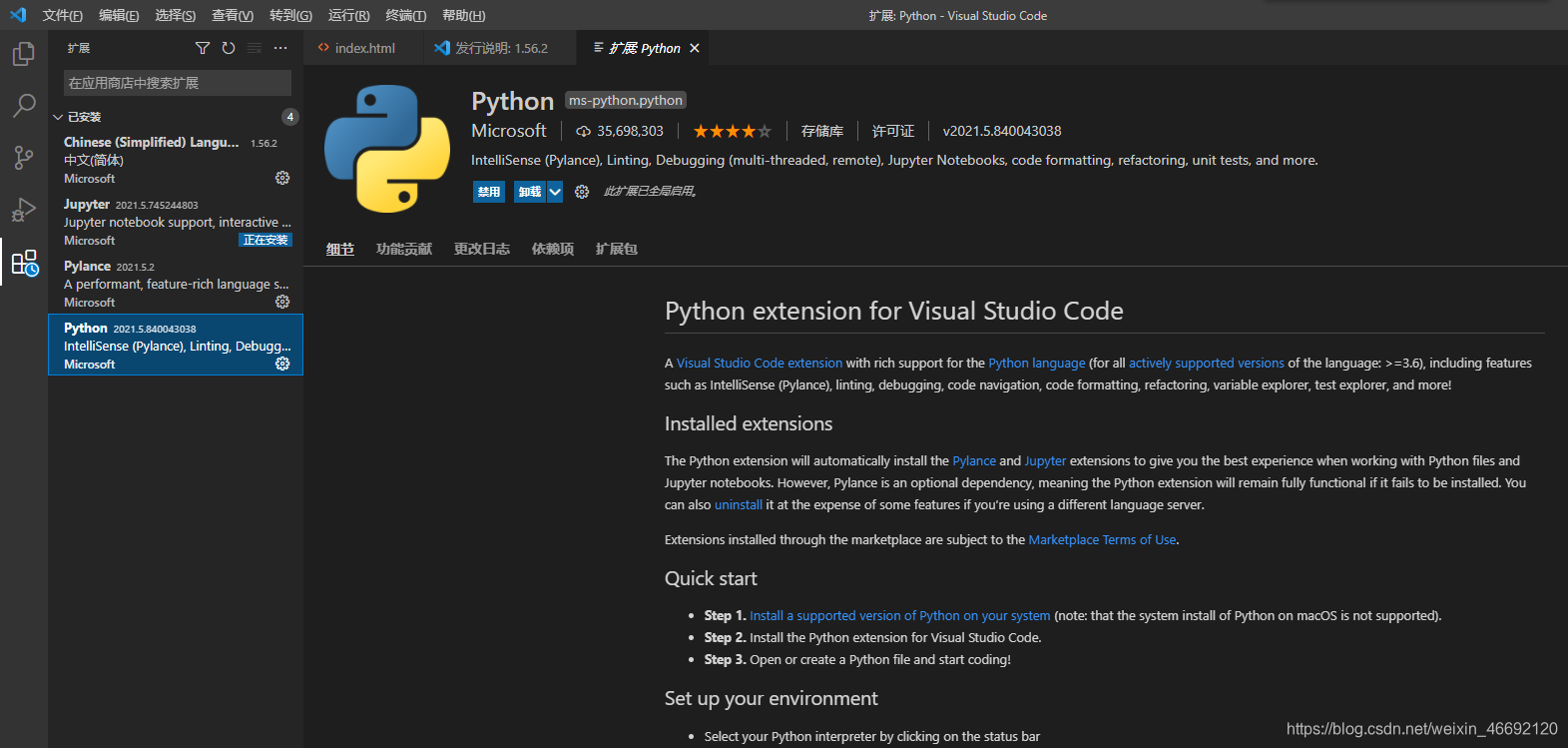Open the Pylance link in readme
Viewport: 1568px width, 748px height.
(x=974, y=461)
